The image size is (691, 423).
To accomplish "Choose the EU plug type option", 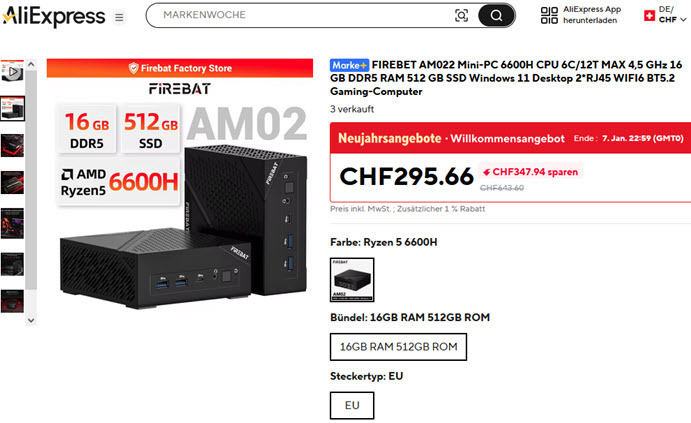I will pos(352,405).
